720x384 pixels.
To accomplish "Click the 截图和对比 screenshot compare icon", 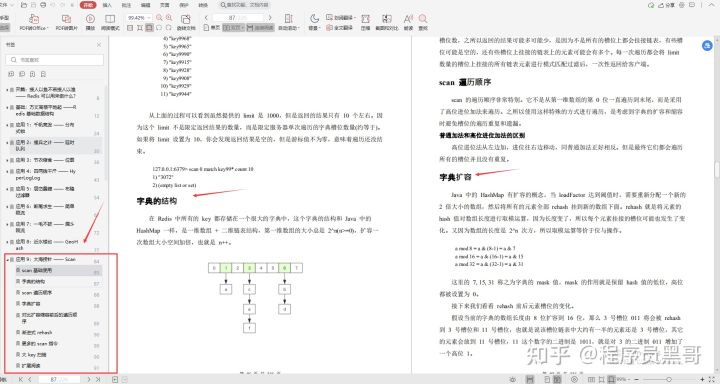I will 387,18.
